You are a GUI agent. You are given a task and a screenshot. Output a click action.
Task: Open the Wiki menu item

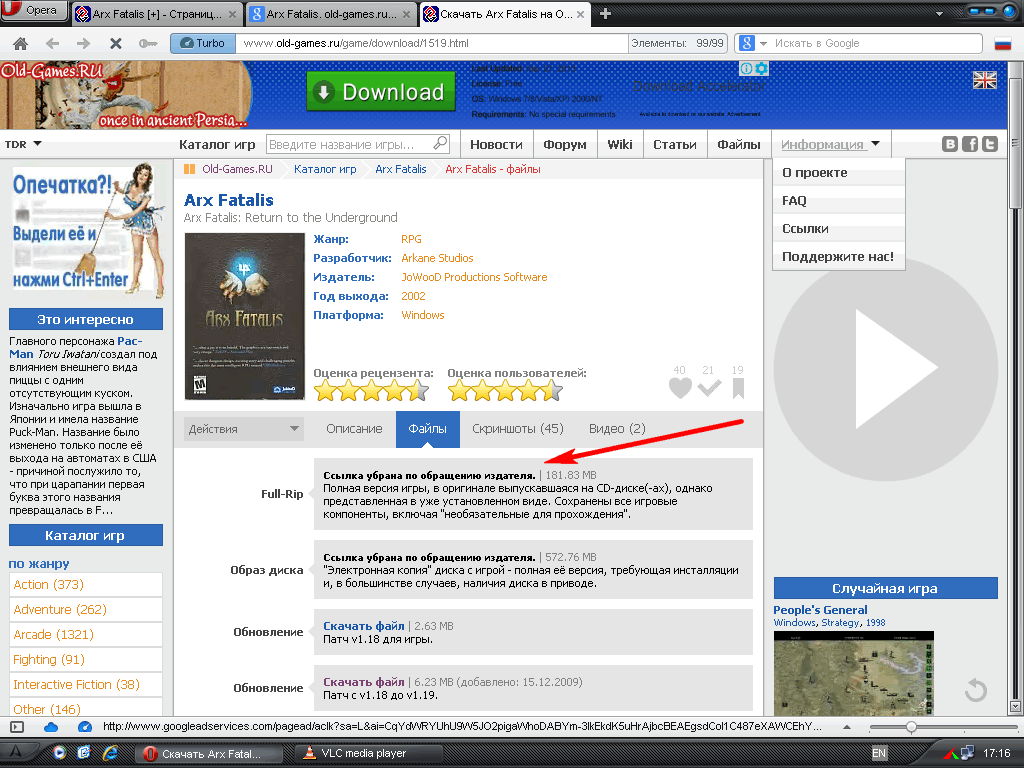(620, 144)
